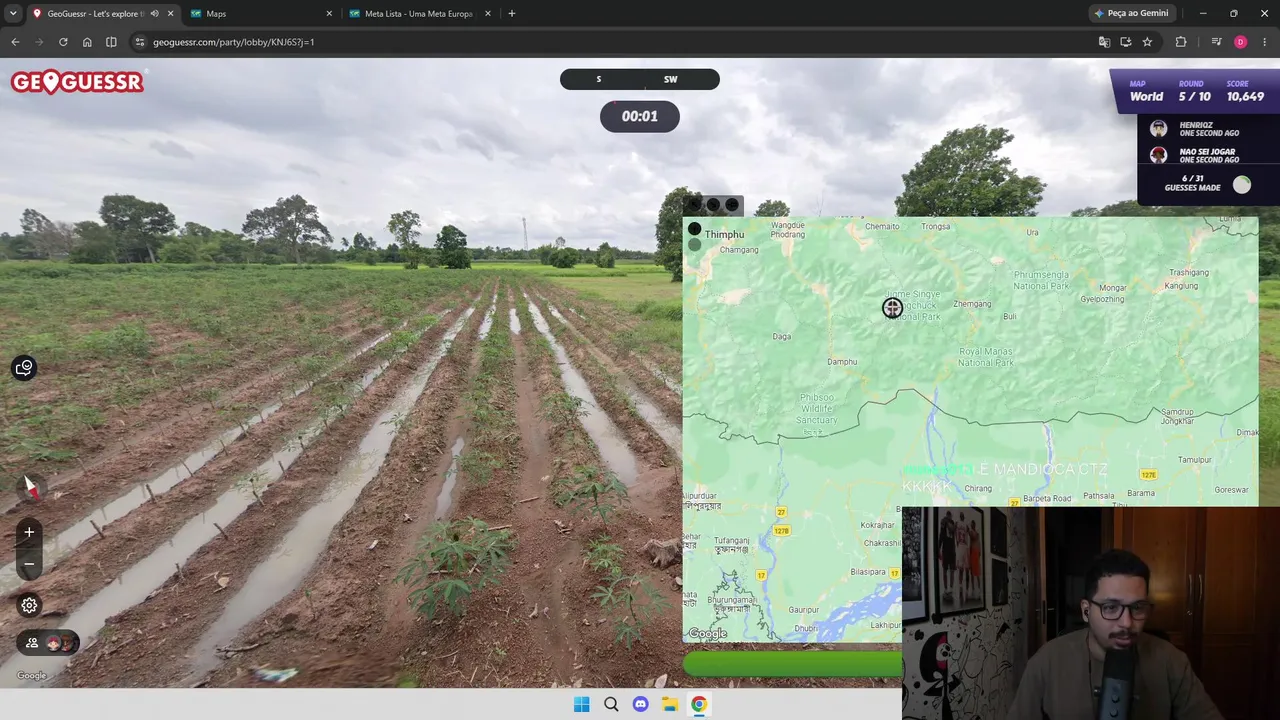1280x720 pixels.
Task: Pin the guess map open
Action: point(732,205)
